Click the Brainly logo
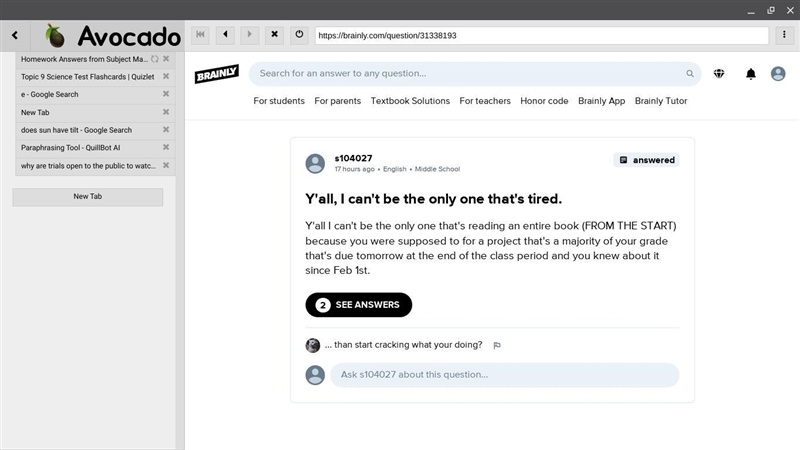800x450 pixels. pyautogui.click(x=217, y=74)
